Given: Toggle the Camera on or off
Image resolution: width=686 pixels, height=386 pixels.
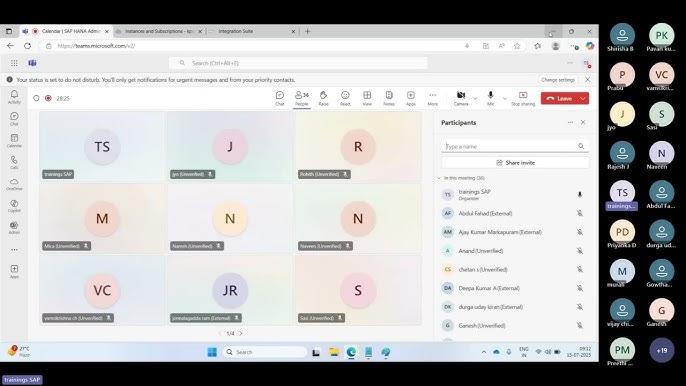Looking at the screenshot, I should click(x=461, y=98).
